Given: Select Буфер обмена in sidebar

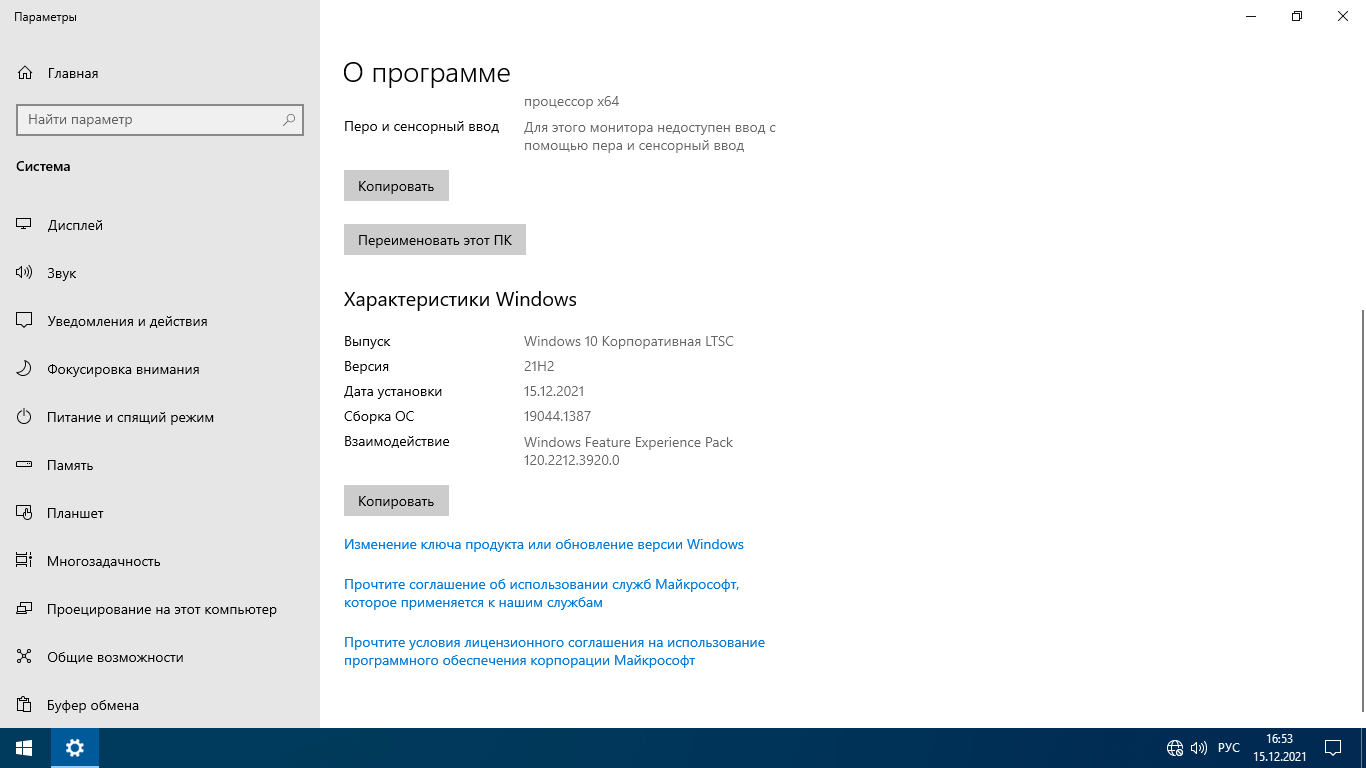Looking at the screenshot, I should click(160, 705).
